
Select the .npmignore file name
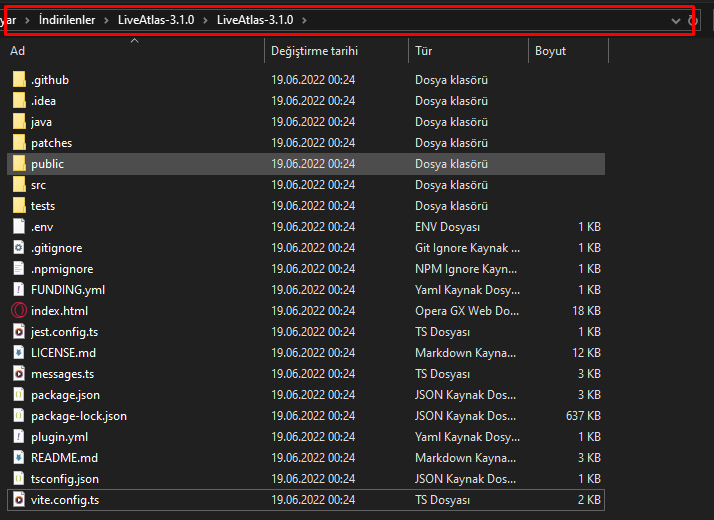(62, 269)
